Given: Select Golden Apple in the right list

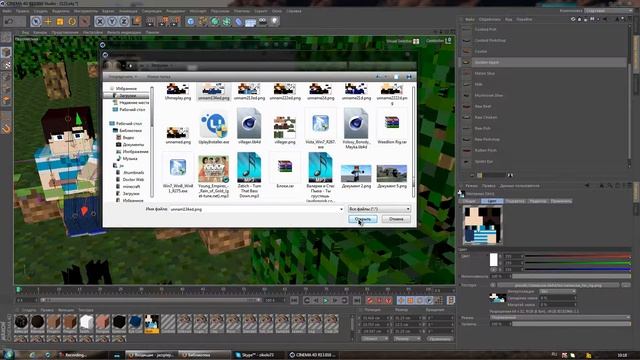Looking at the screenshot, I should pos(544,62).
